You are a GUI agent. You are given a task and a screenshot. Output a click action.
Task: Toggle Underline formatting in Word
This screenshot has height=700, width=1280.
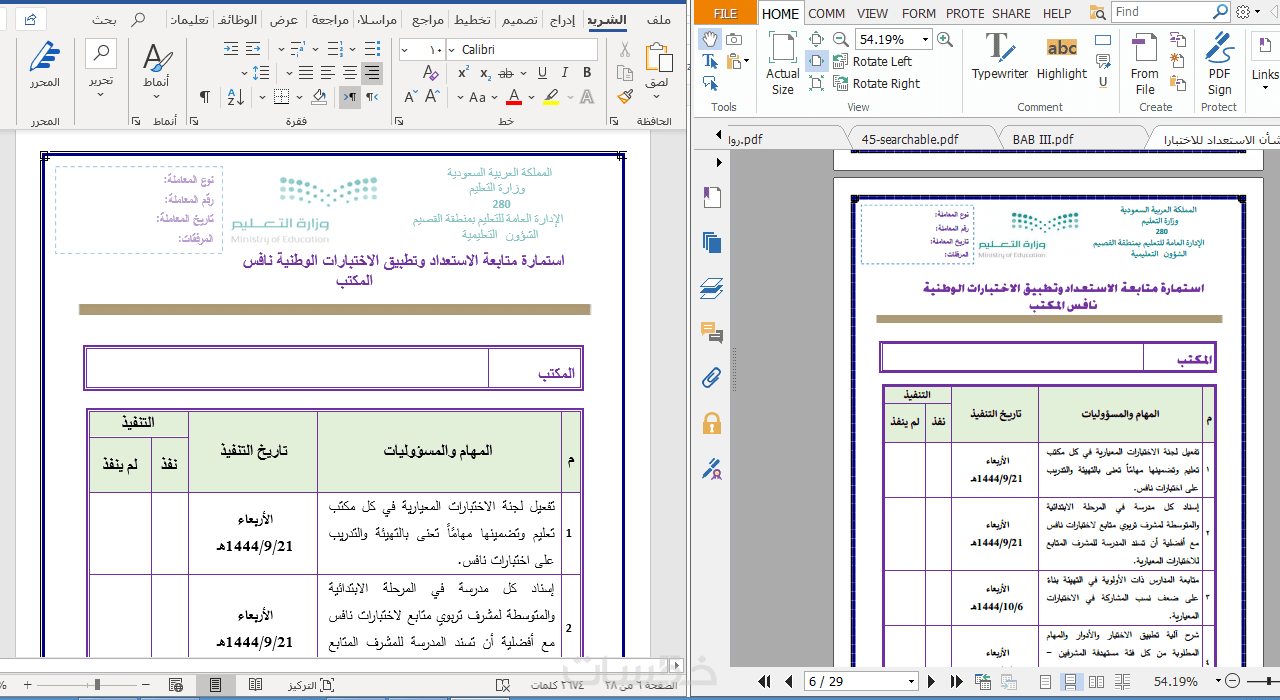(542, 73)
